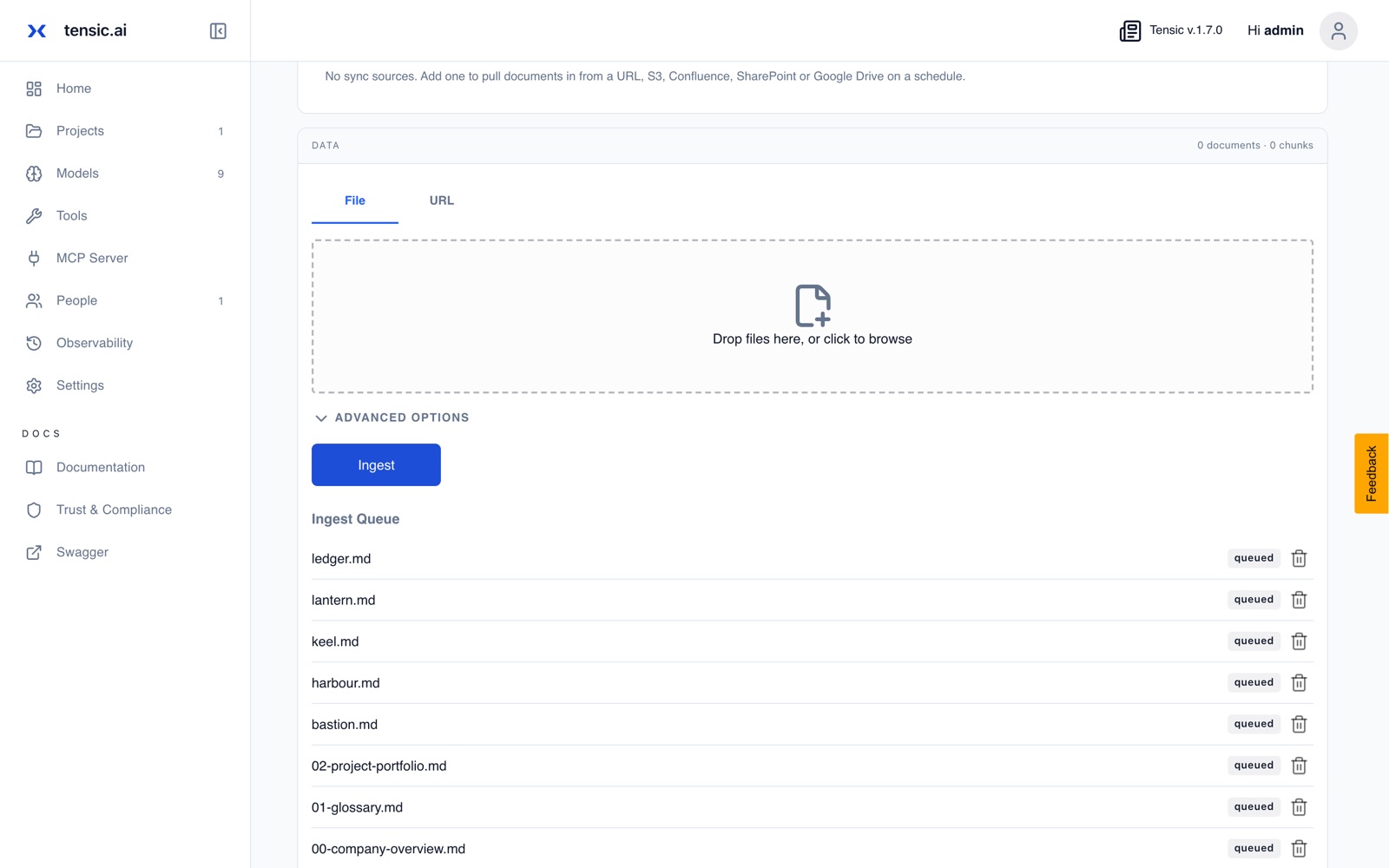Click the queued badge for 01-glossary.md

pyautogui.click(x=1254, y=807)
